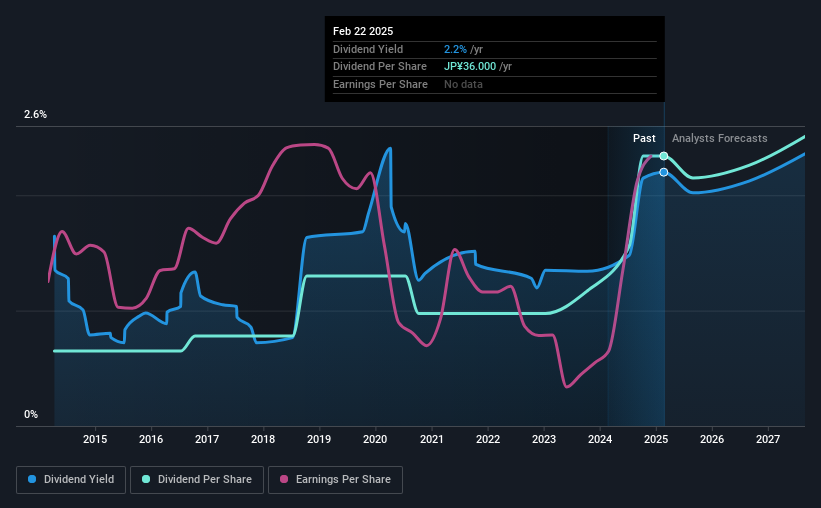Image resolution: width=821 pixels, height=508 pixels.
Task: Click the Past label on chart
Action: pos(644,138)
